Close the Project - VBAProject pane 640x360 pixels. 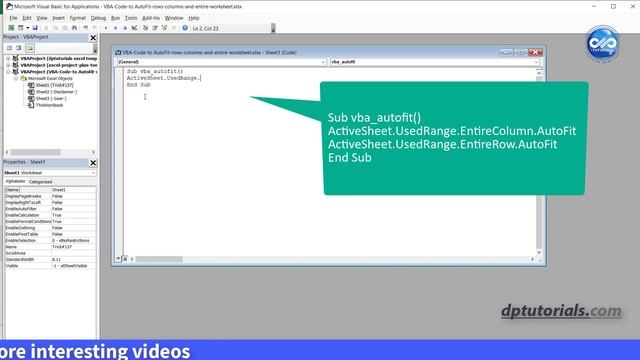(93, 38)
